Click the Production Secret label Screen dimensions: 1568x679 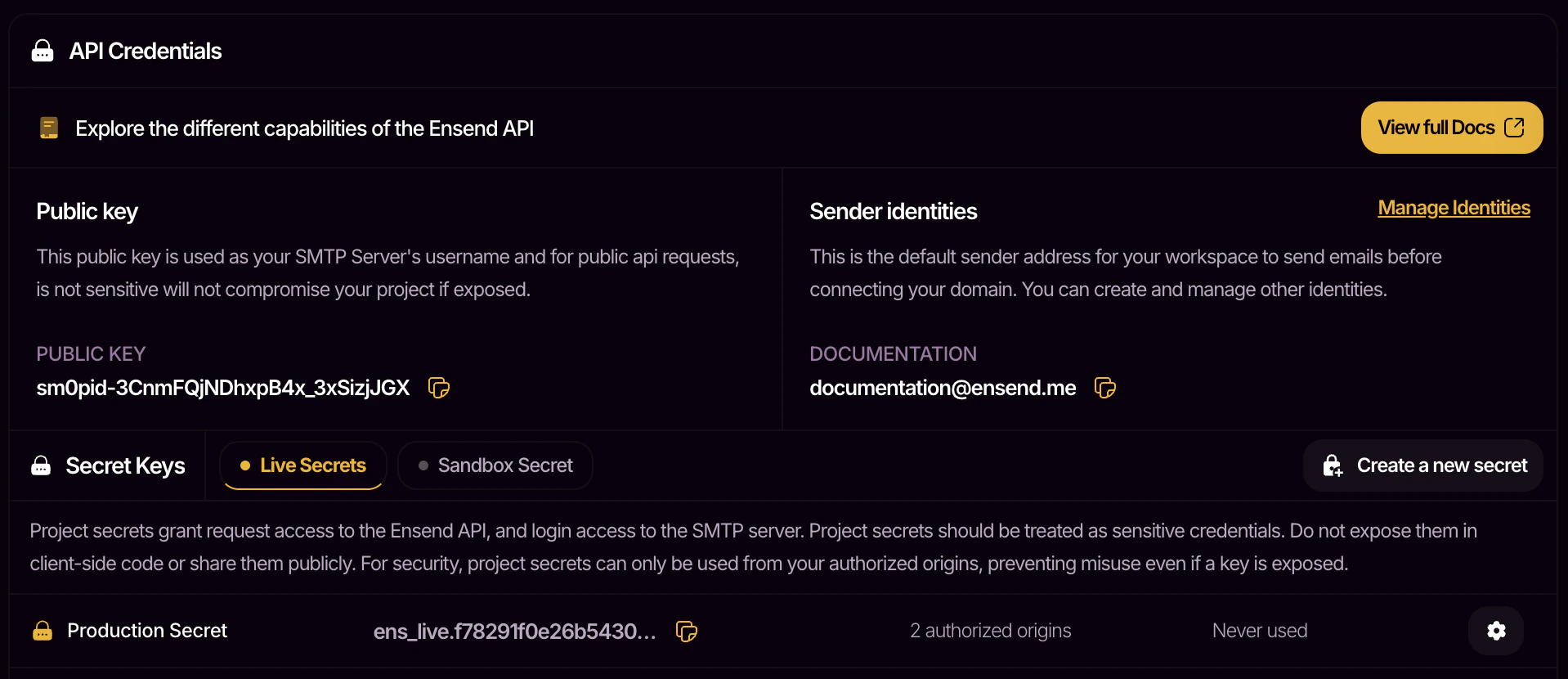(147, 631)
